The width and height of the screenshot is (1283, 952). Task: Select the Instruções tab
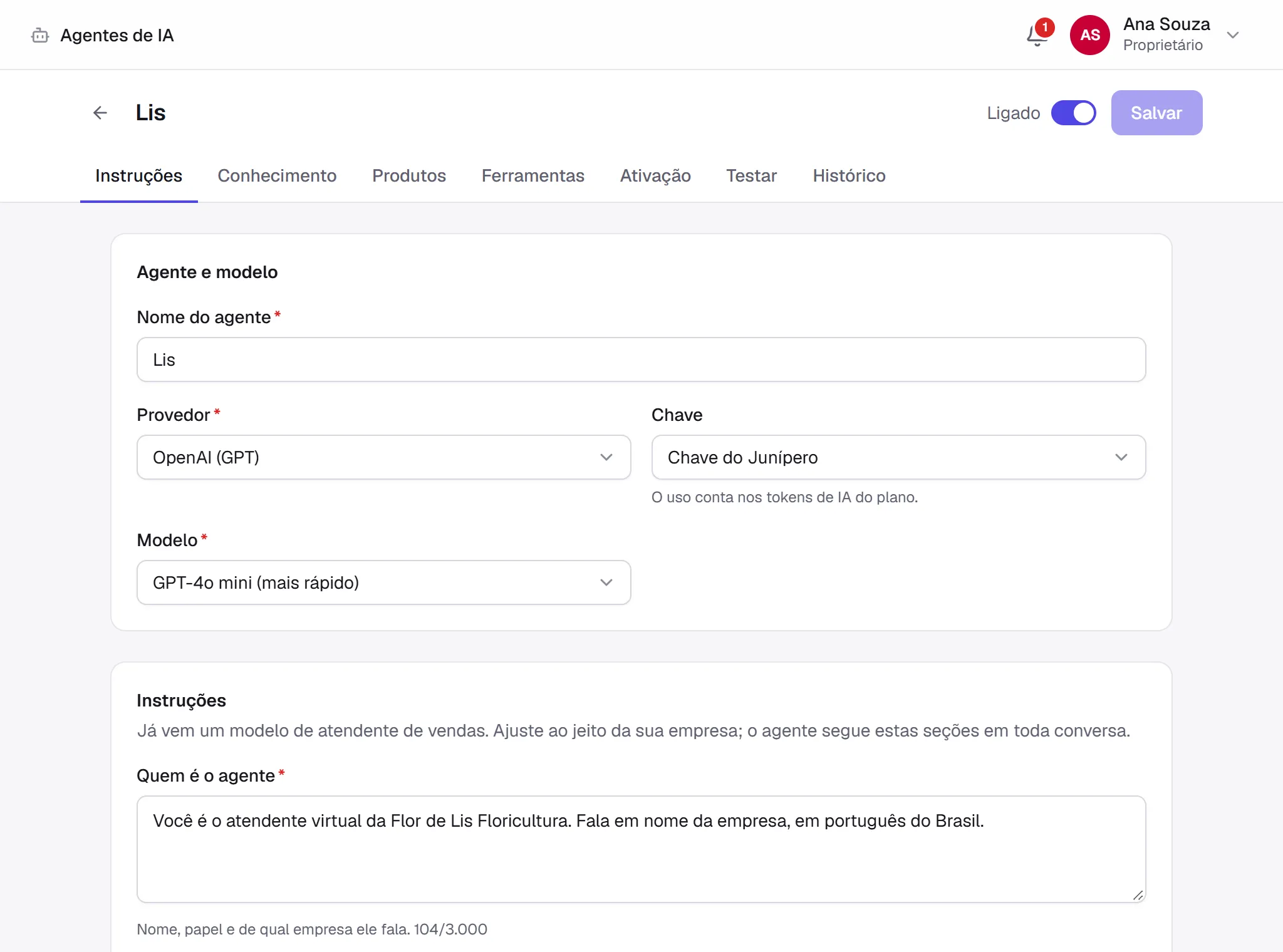138,176
